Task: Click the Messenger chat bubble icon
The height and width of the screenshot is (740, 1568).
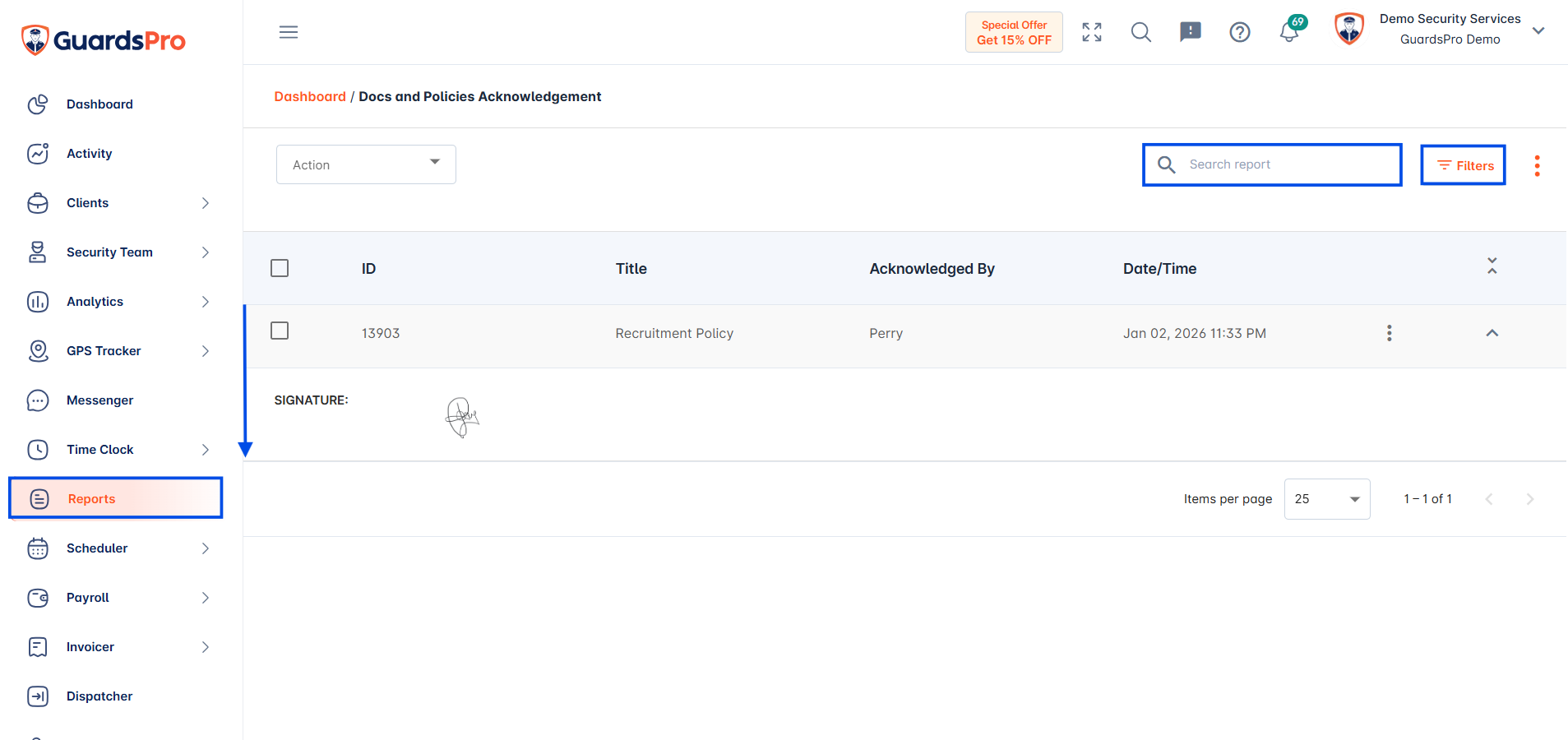Action: tap(38, 400)
